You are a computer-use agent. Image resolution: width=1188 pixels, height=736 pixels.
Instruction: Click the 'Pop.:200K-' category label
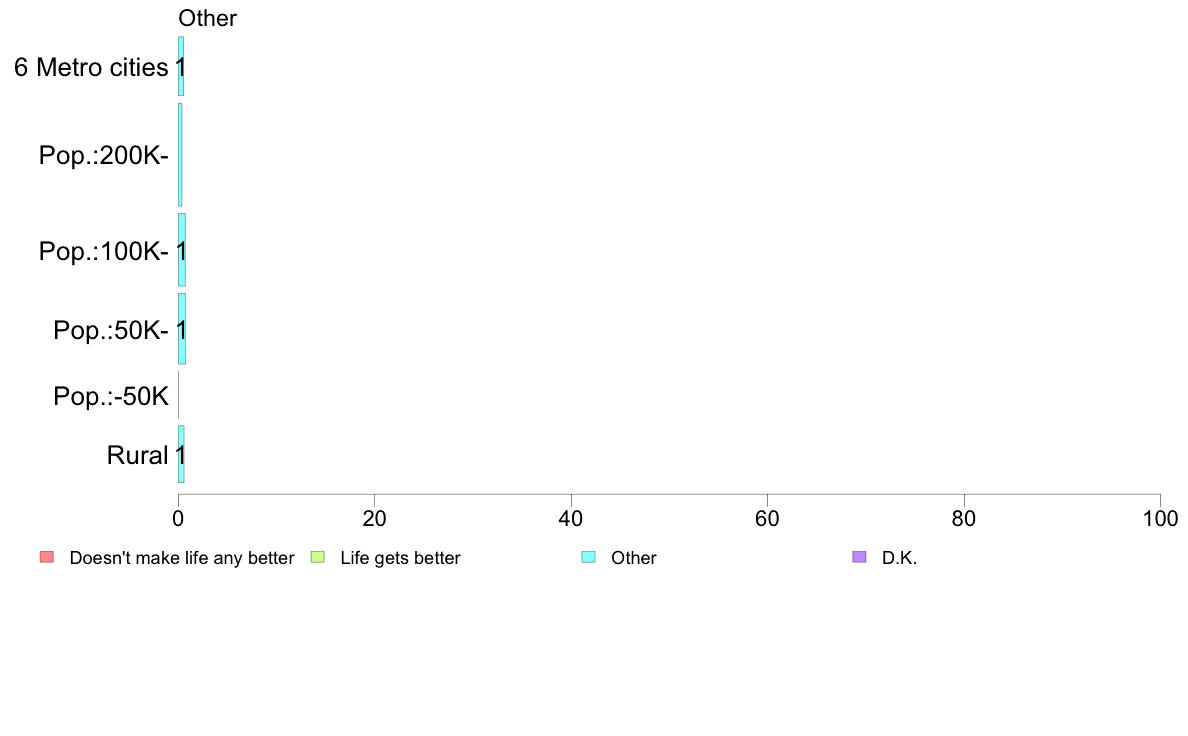tap(104, 155)
